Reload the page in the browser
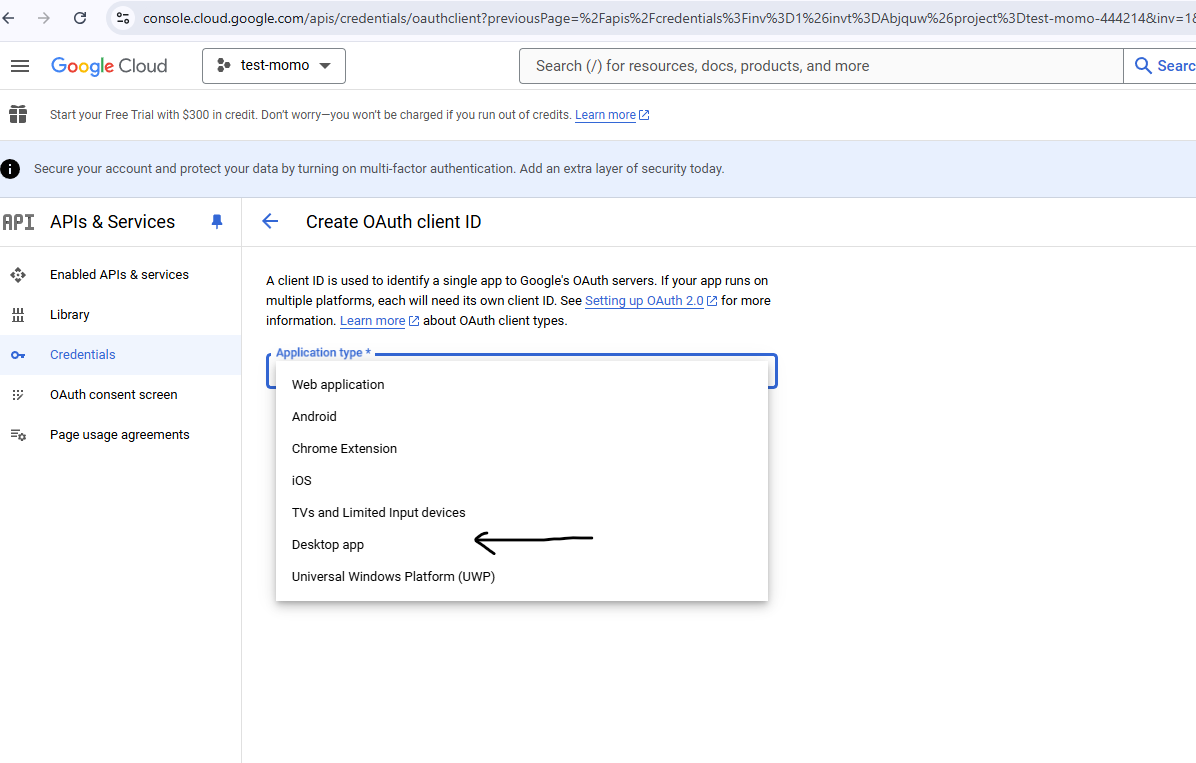Screen dimensions: 1196x763 coord(80,18)
